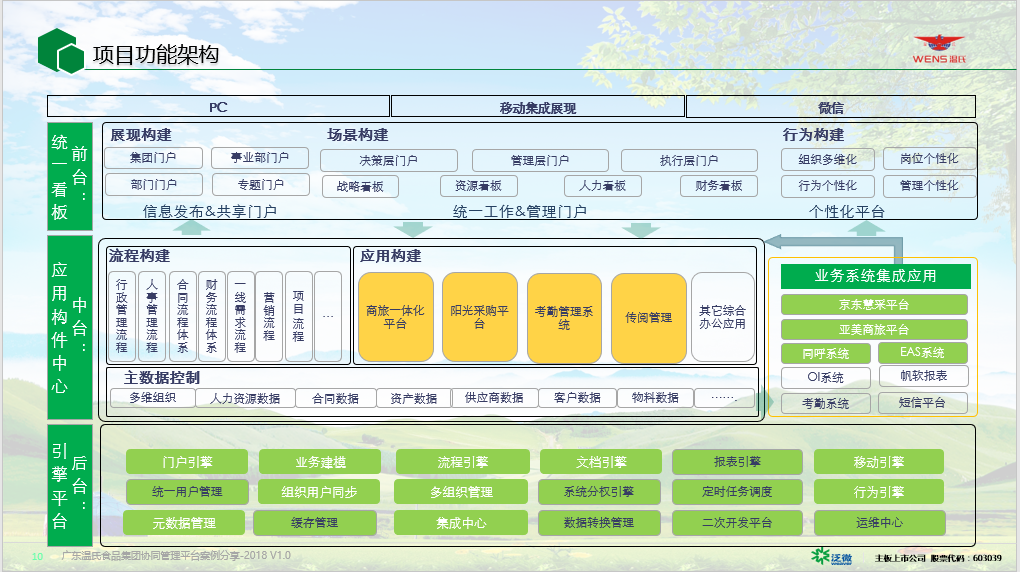Click the 决策层门户 button
The height and width of the screenshot is (572, 1020).
(388, 160)
